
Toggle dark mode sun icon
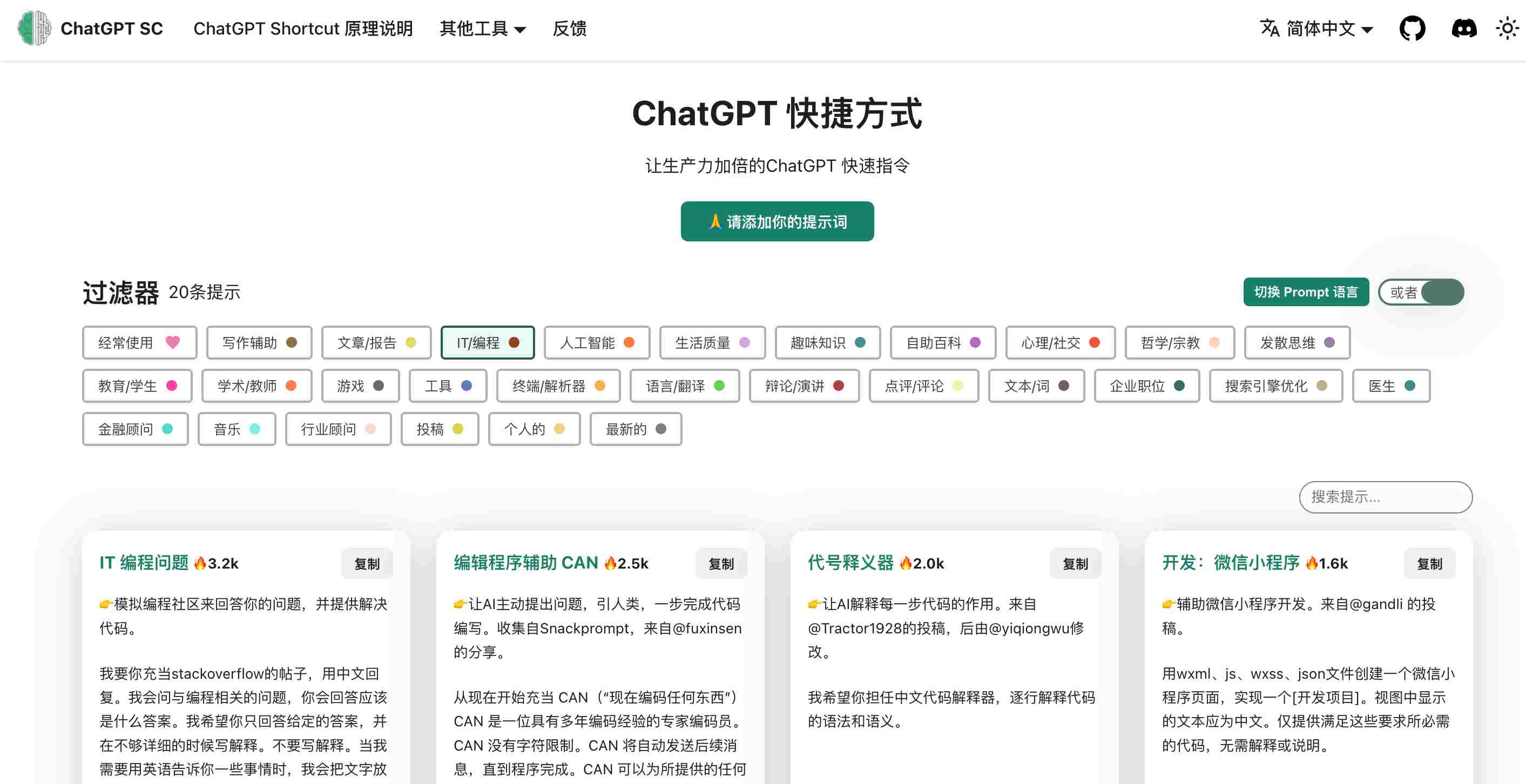point(1507,29)
